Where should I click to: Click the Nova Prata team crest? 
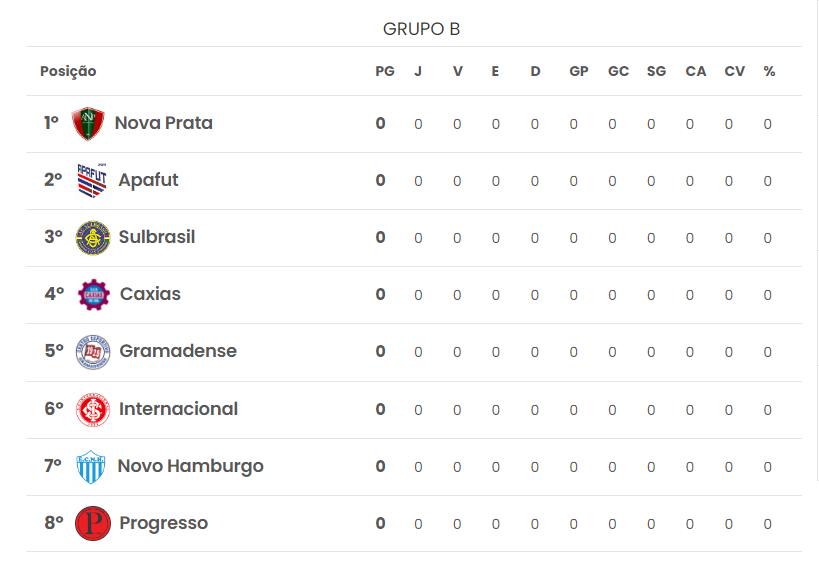point(88,124)
